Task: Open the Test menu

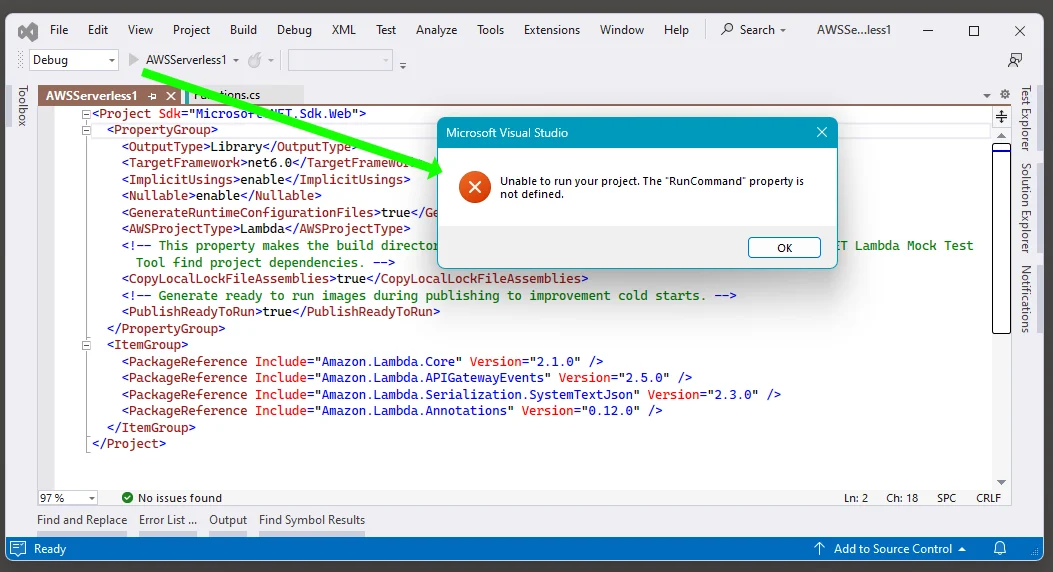Action: (386, 30)
